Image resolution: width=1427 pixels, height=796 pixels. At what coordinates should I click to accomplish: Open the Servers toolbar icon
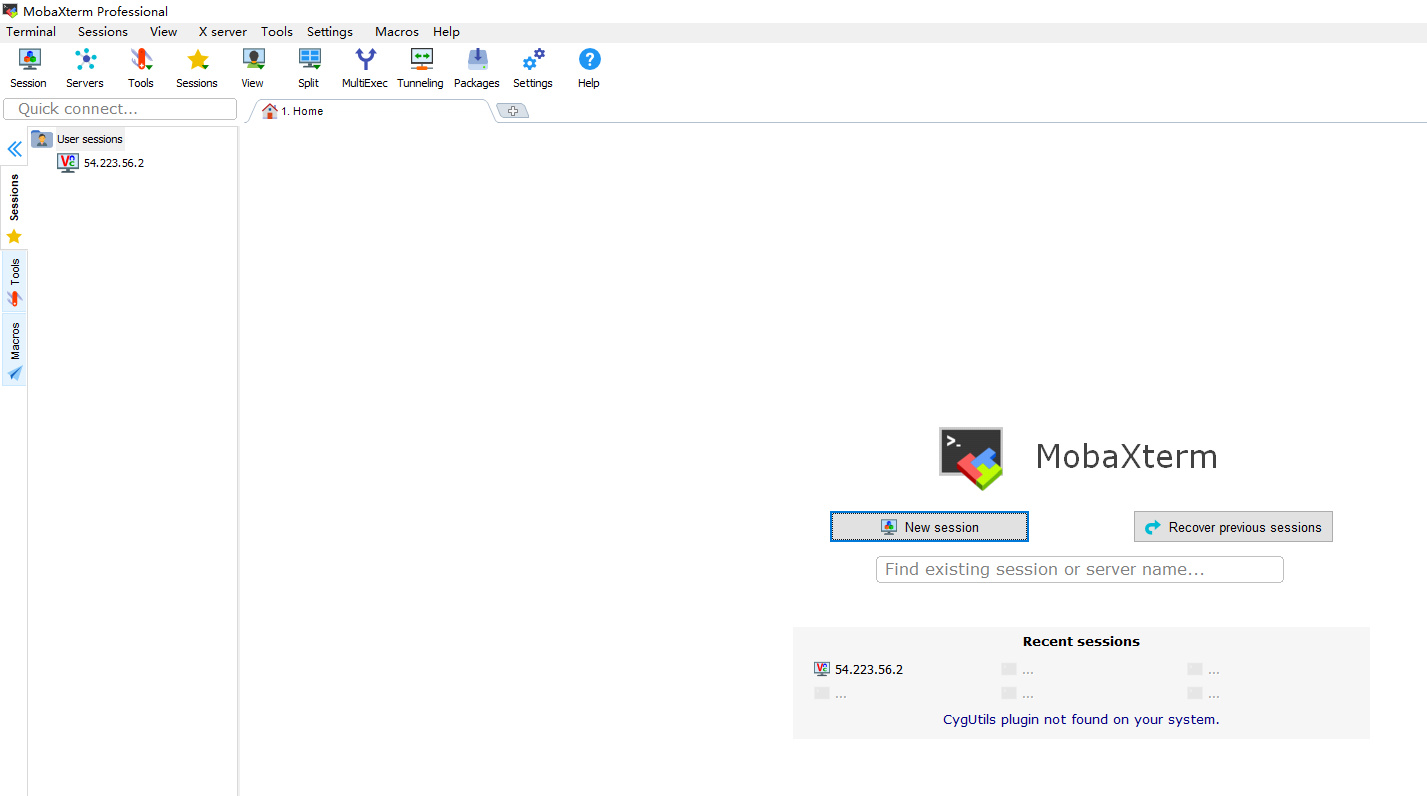click(85, 68)
